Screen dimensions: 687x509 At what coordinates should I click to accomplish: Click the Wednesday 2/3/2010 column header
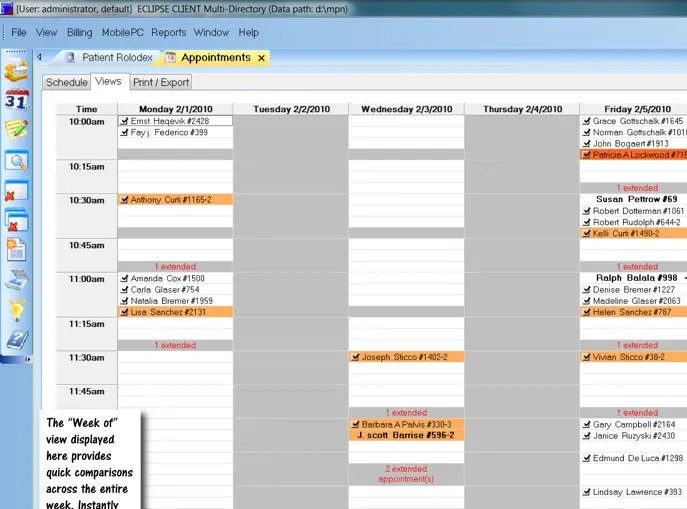(407, 109)
